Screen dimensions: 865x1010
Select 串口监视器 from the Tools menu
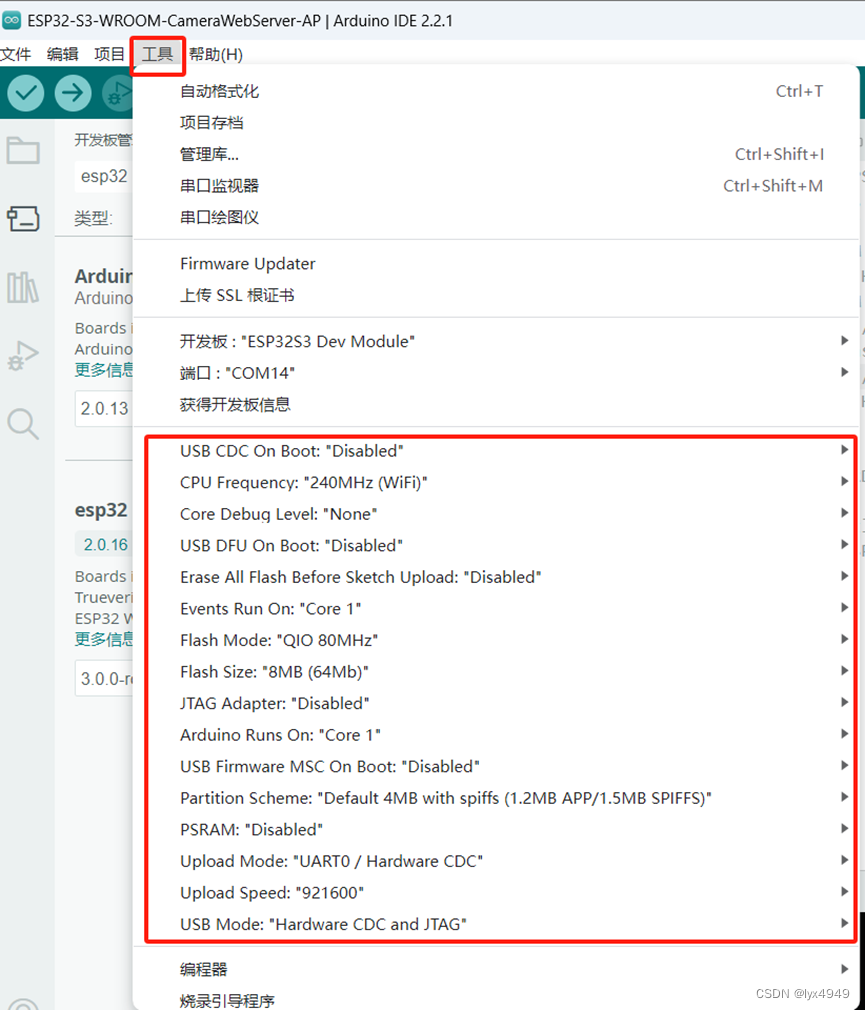216,185
